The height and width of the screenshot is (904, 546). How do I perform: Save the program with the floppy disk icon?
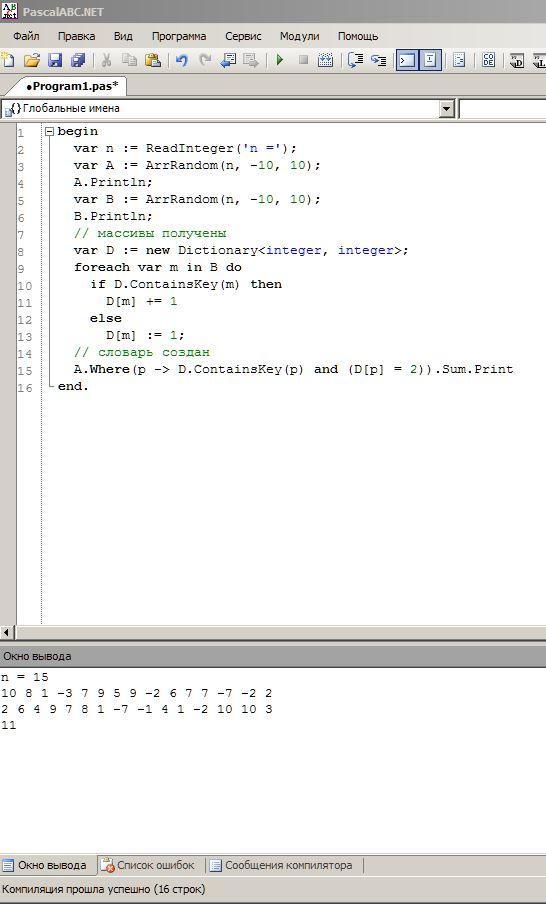[55, 60]
